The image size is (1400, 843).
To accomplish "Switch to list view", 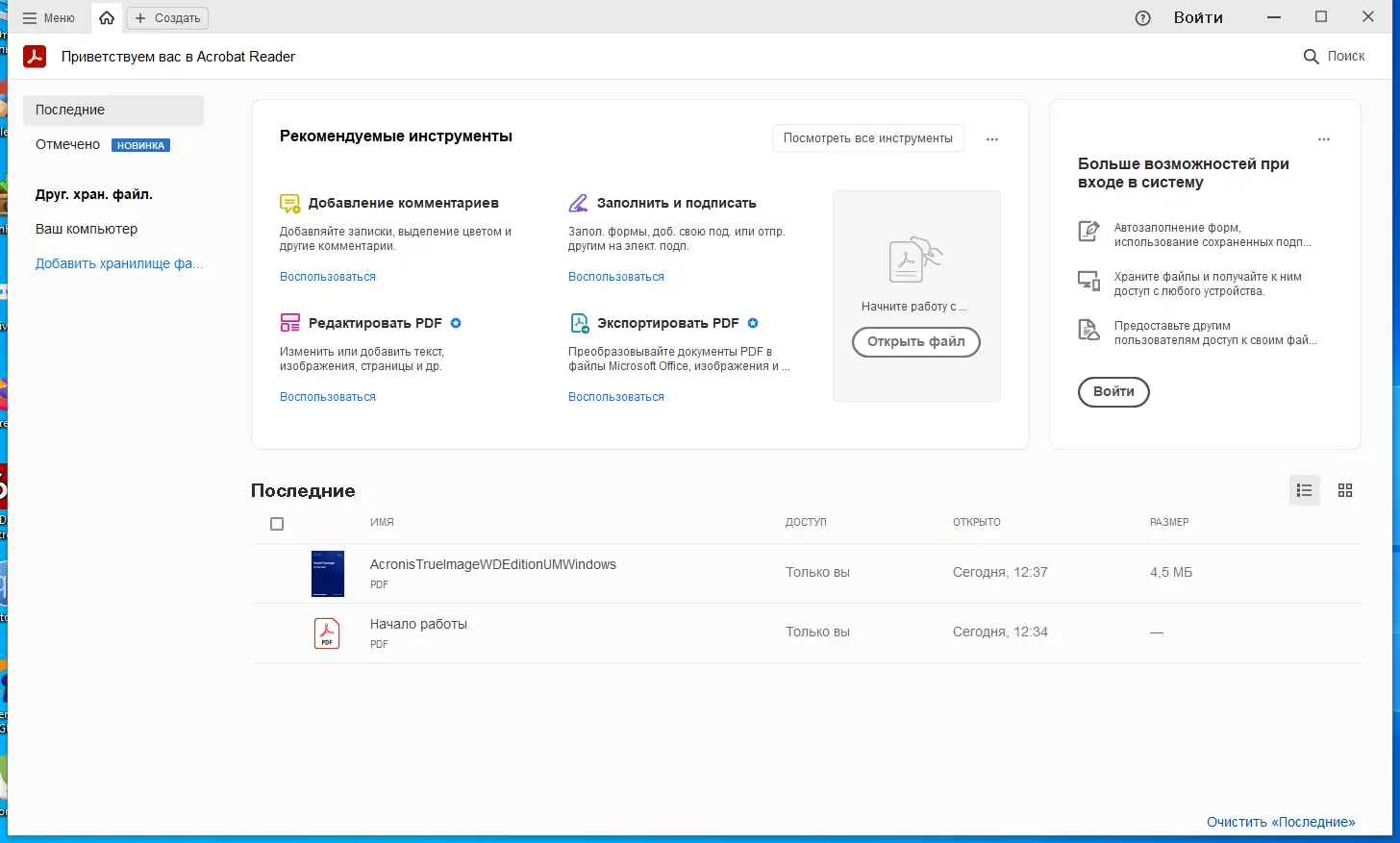I will point(1304,490).
